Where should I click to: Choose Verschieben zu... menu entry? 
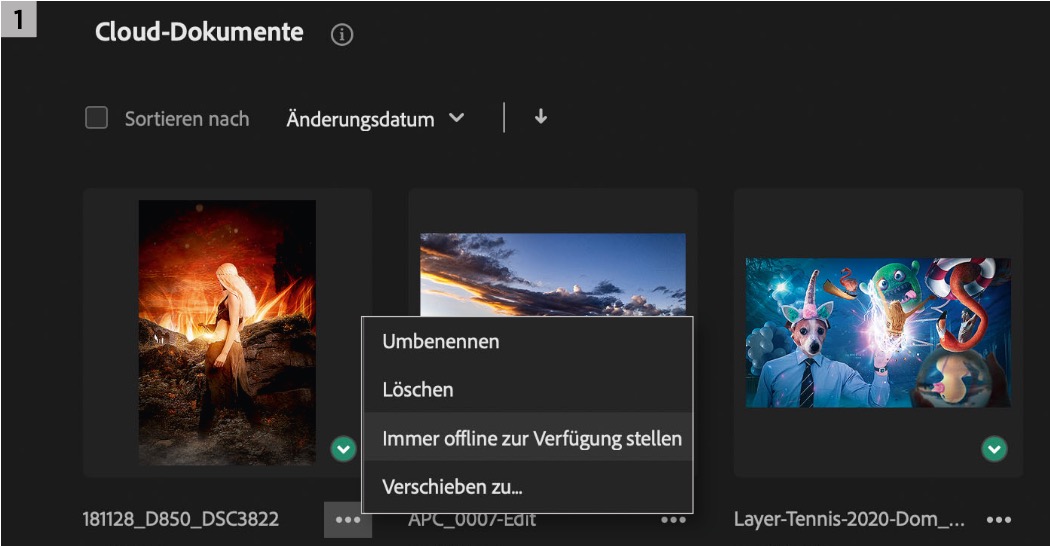[453, 487]
